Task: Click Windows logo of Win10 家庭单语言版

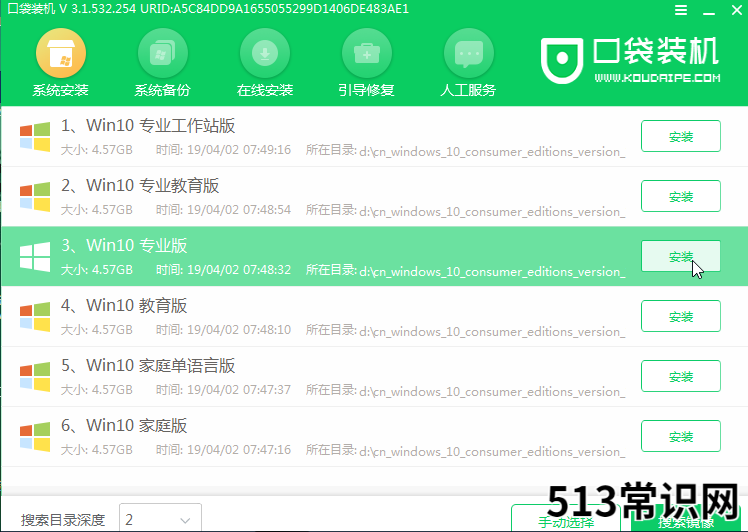Action: [35, 377]
